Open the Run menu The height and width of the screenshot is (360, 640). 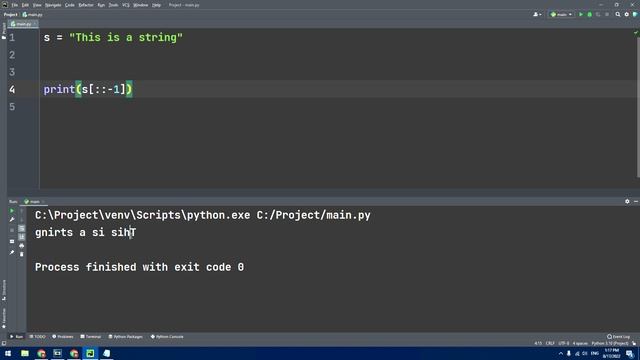(x=101, y=5)
